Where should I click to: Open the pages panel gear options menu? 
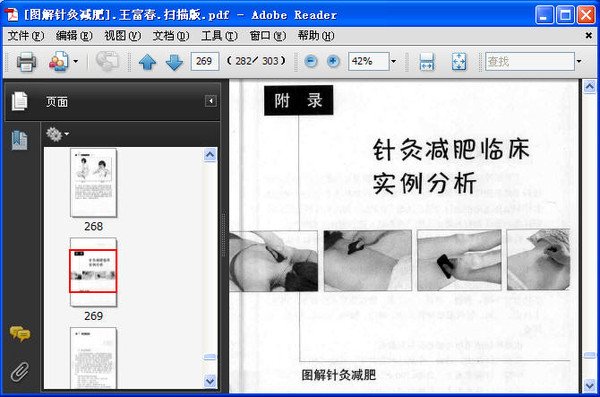[x=57, y=134]
